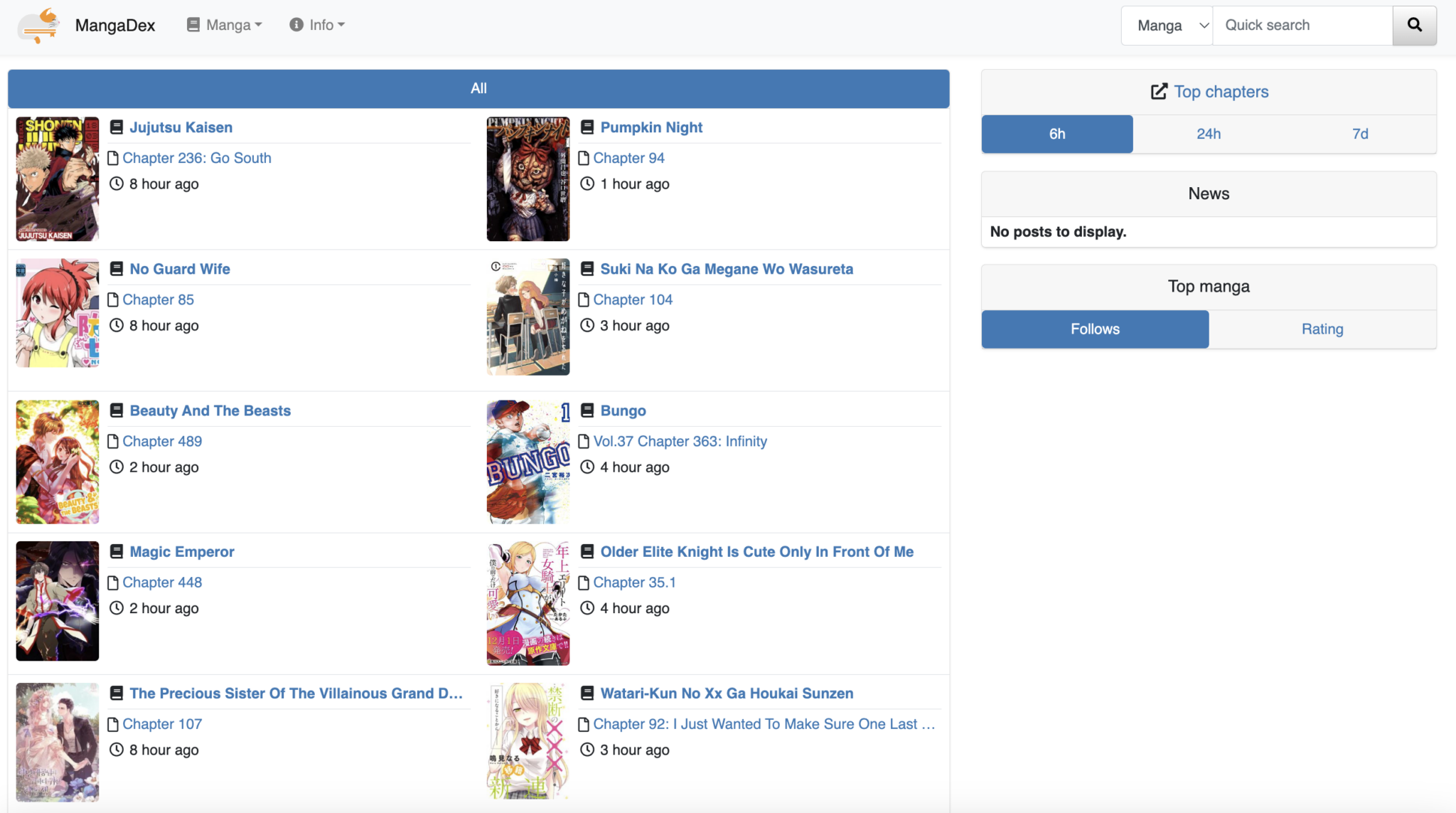1456x813 pixels.
Task: Click the page icon beside Chapter 489
Action: pos(113,441)
